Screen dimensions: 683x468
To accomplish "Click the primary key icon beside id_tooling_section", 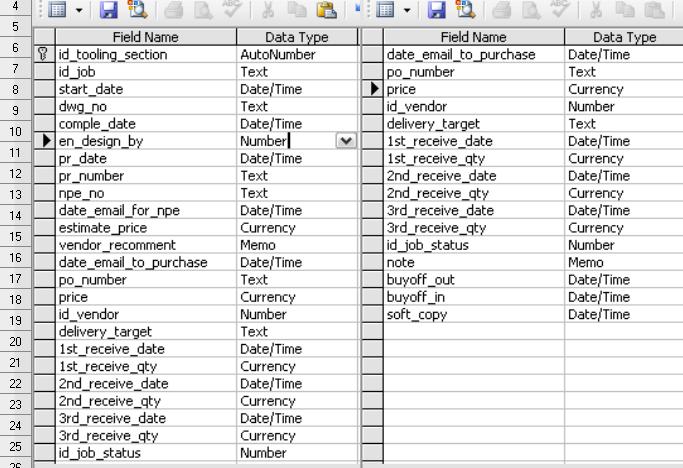I will [43, 54].
